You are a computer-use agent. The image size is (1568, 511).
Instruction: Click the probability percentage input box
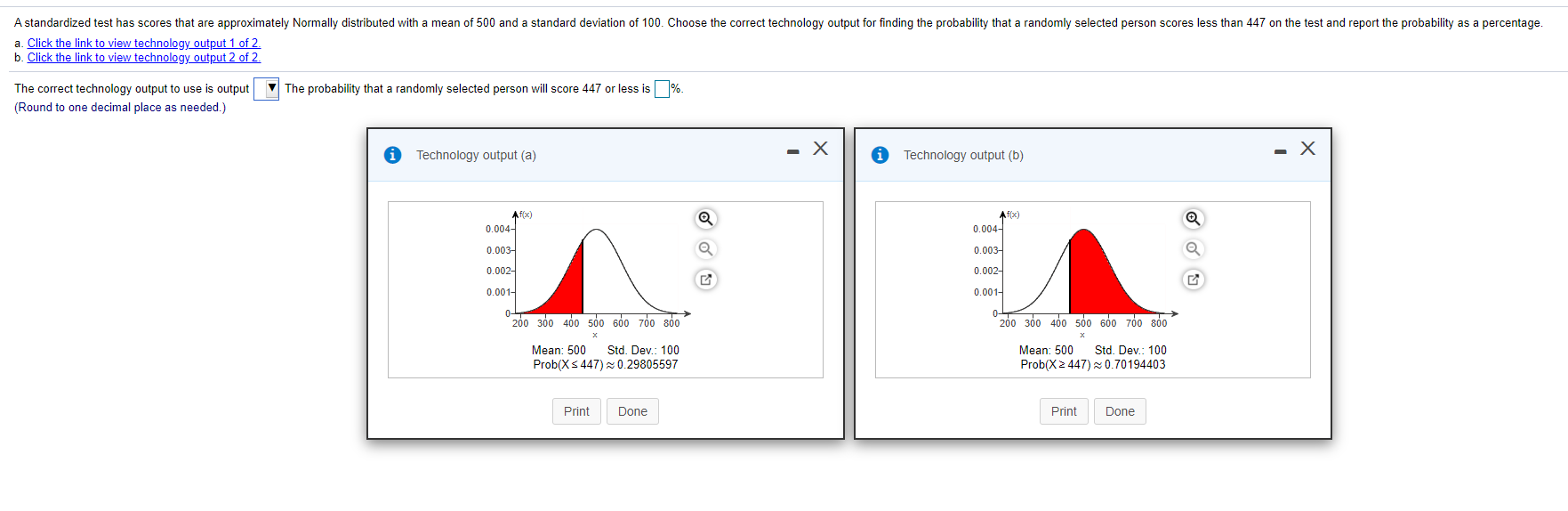tap(662, 89)
